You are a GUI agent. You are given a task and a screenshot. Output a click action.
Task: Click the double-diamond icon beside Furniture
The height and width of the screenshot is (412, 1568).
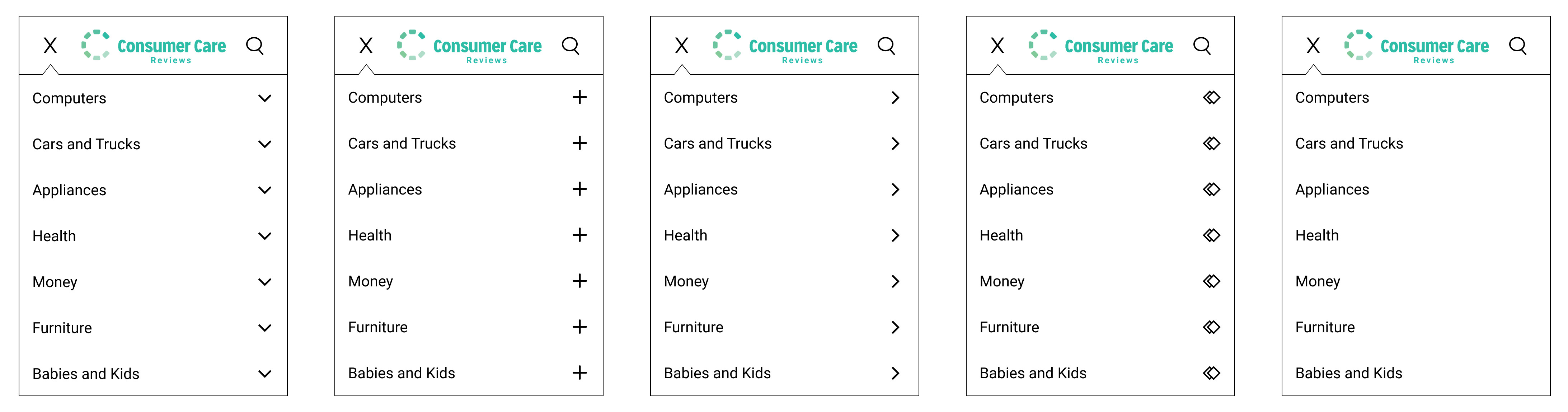coord(1211,327)
